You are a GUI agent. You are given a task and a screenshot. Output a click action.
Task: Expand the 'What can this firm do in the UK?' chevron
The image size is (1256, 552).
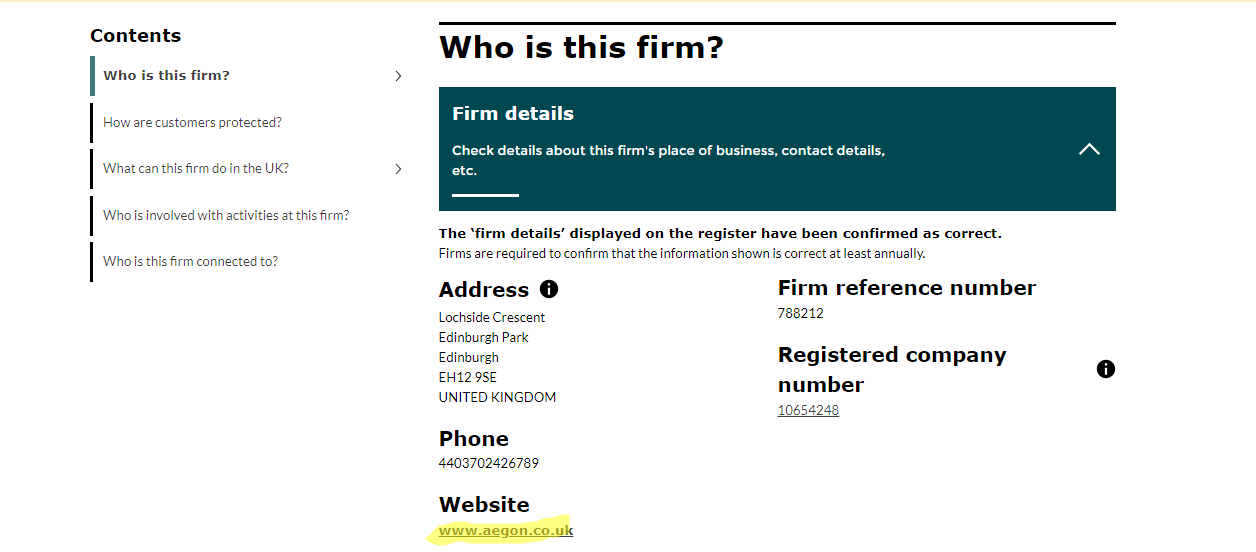pos(398,169)
